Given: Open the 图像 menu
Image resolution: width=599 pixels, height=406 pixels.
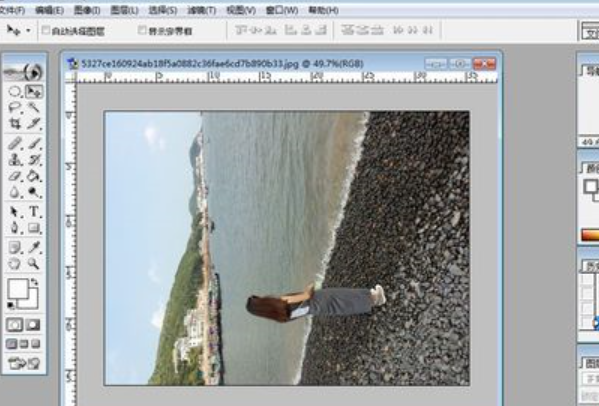Looking at the screenshot, I should pyautogui.click(x=87, y=10).
